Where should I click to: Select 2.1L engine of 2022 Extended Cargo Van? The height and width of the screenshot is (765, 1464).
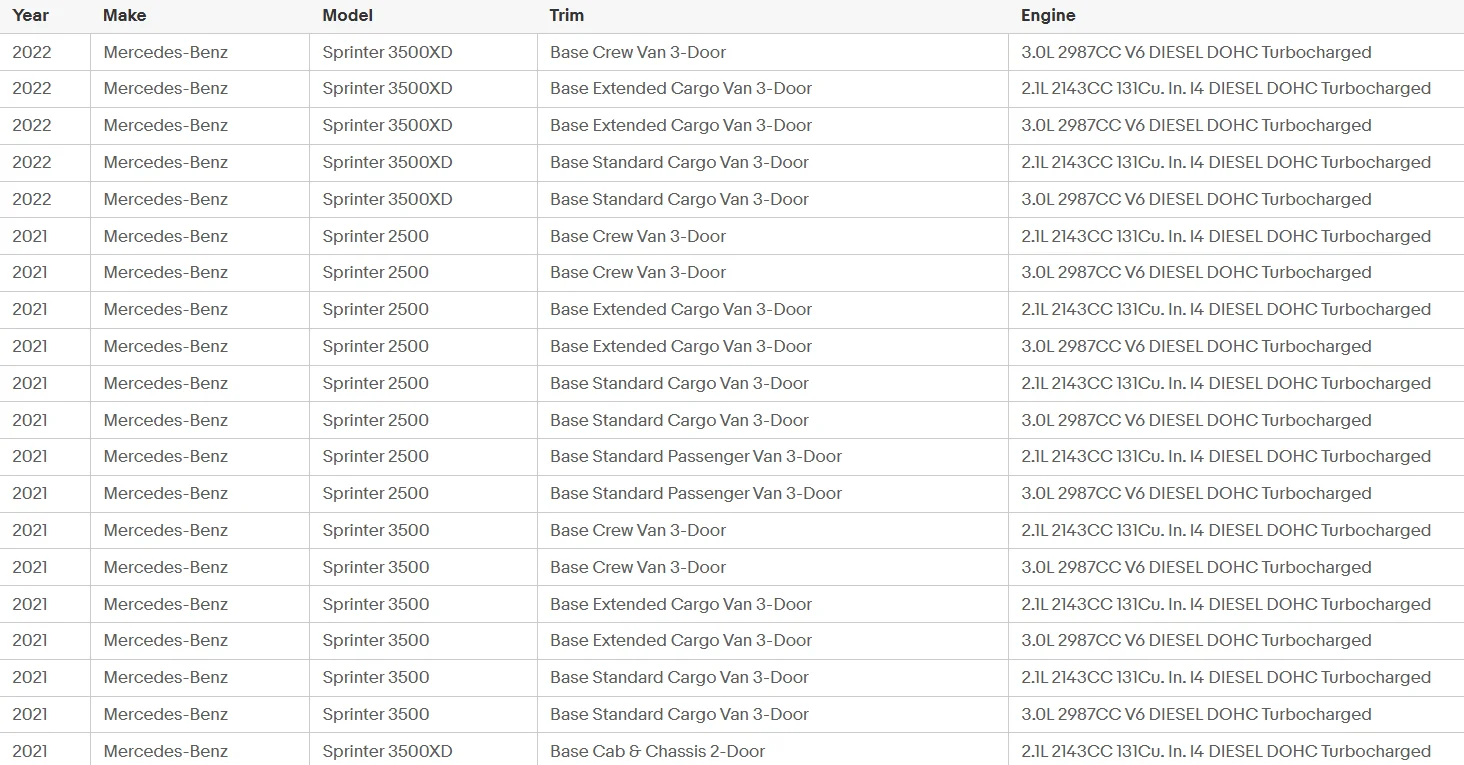[1226, 88]
